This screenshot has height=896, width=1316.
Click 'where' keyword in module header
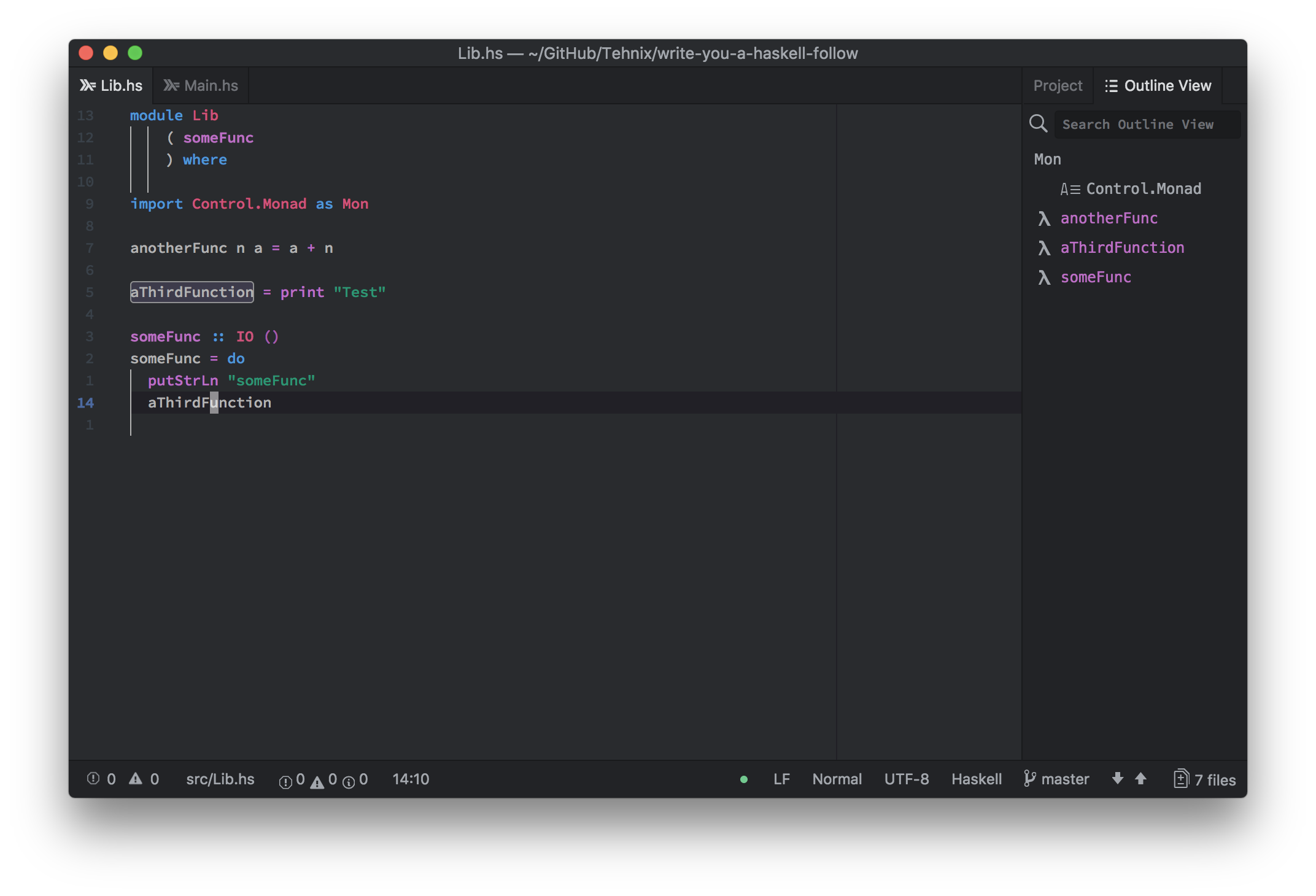click(204, 160)
